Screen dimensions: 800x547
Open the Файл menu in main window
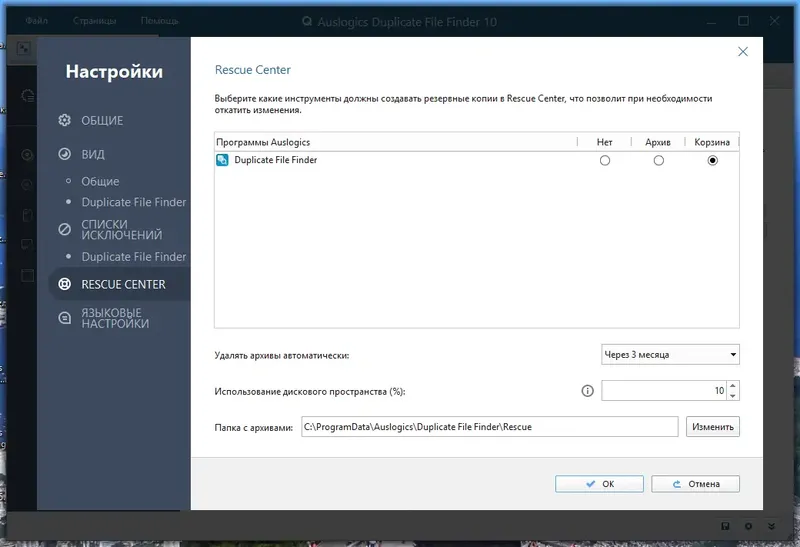pos(37,21)
